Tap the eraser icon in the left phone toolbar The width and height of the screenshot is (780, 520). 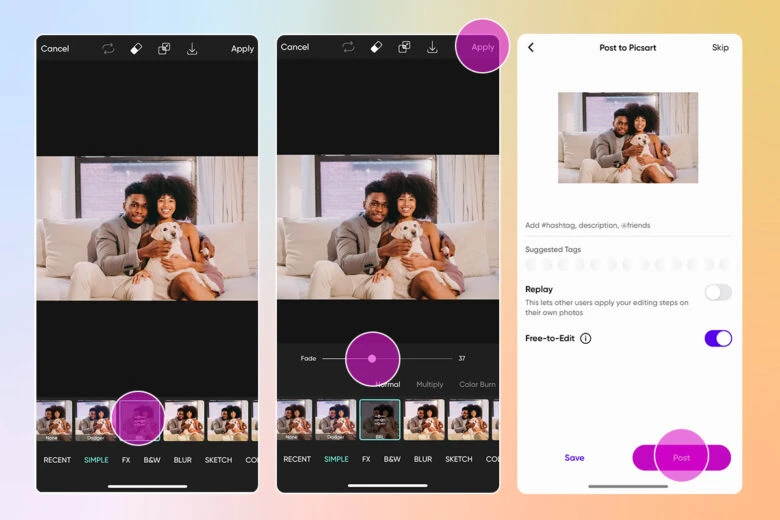coord(136,48)
